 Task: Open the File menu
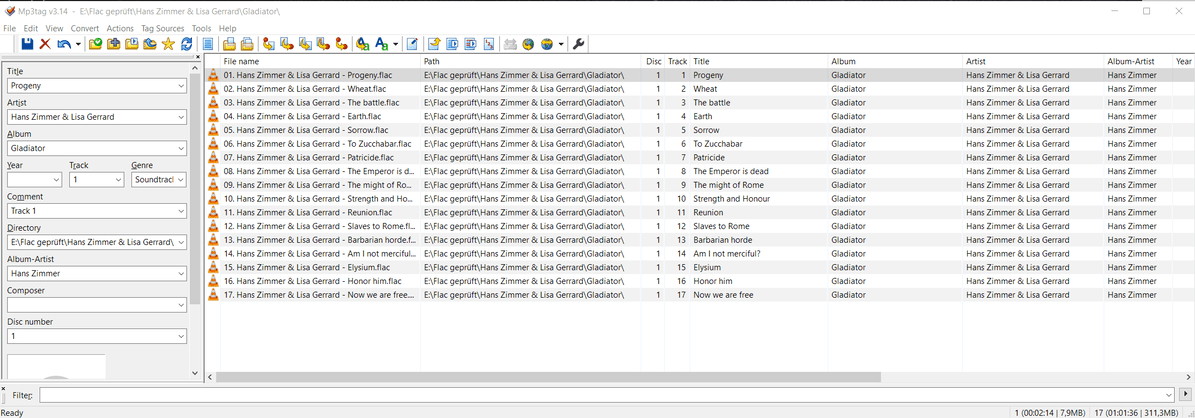pyautogui.click(x=9, y=28)
